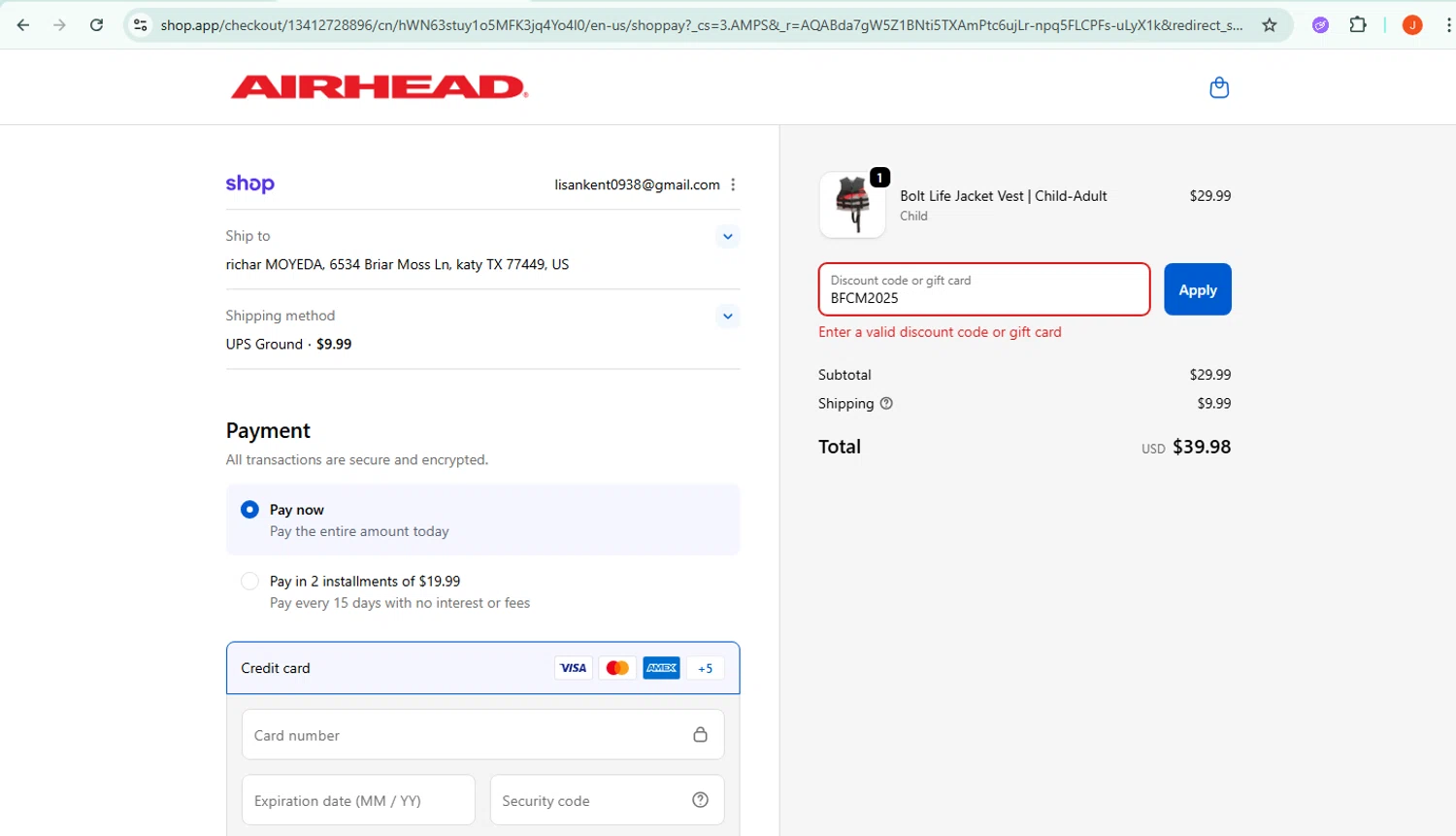Click the UPS Ground $9.99 text
Screen dimensions: 1456x836
(288, 344)
